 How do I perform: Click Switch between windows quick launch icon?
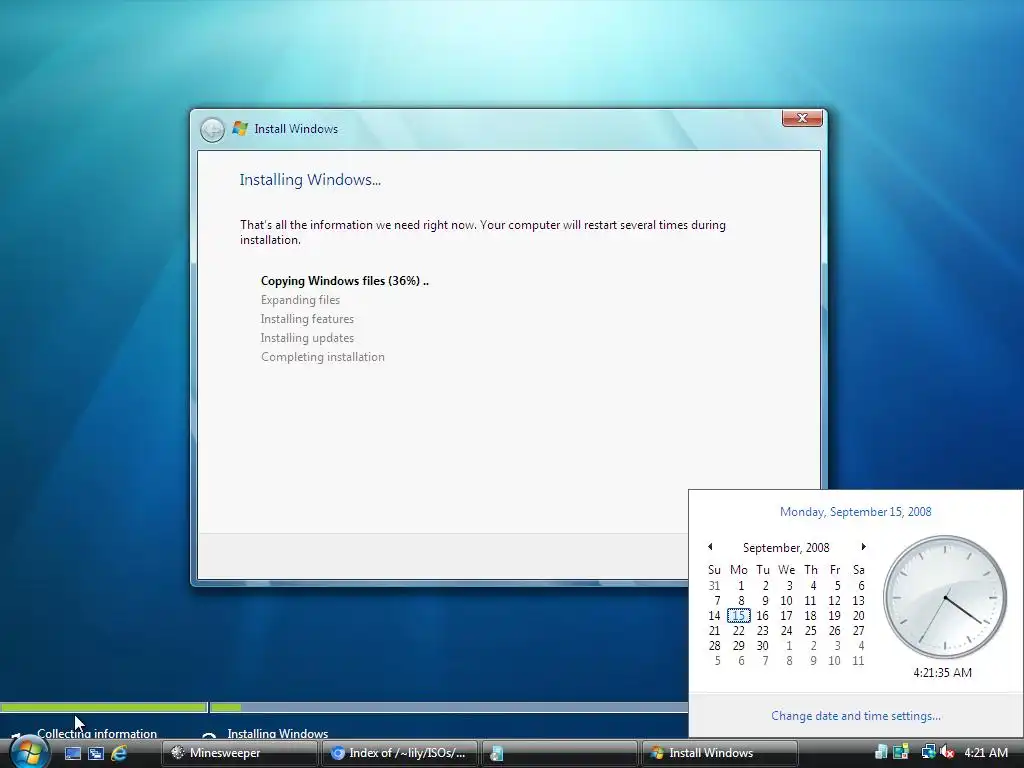coord(96,753)
